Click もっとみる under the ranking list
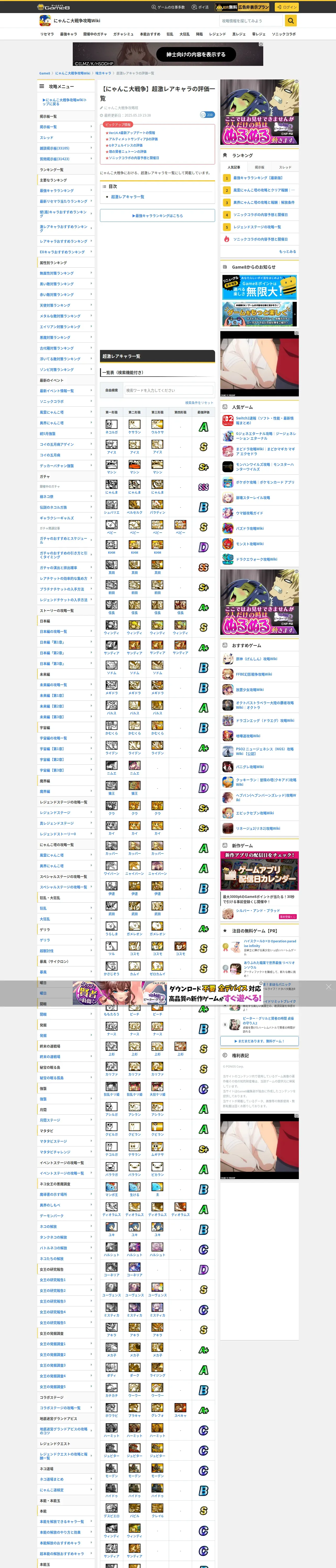 (287, 251)
